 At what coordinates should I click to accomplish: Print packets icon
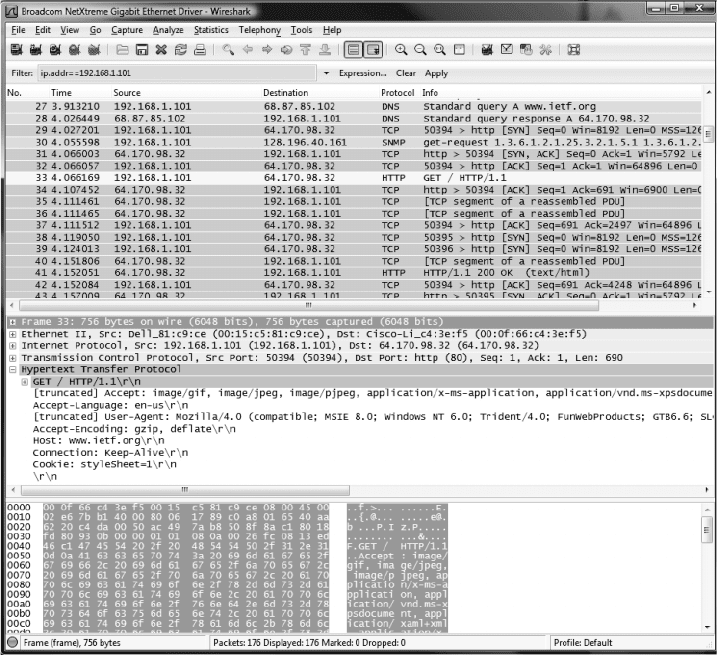coord(200,49)
